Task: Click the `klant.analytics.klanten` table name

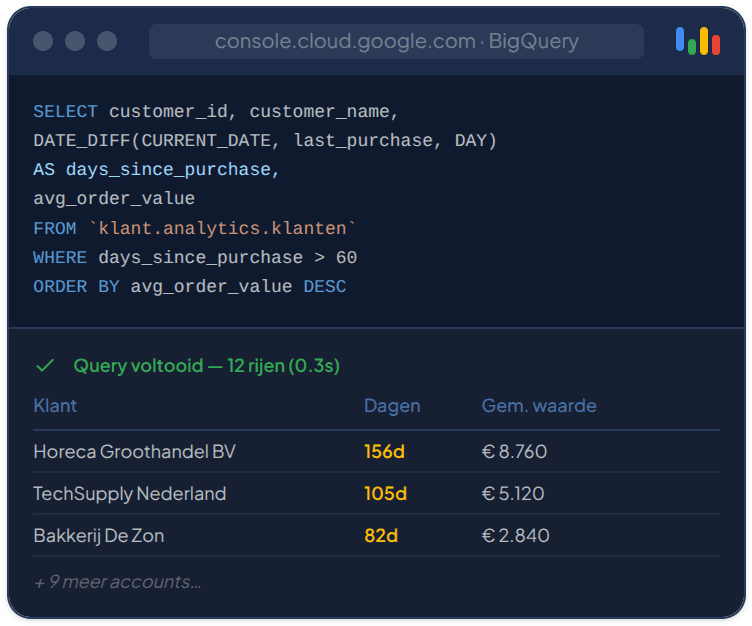Action: tap(222, 228)
